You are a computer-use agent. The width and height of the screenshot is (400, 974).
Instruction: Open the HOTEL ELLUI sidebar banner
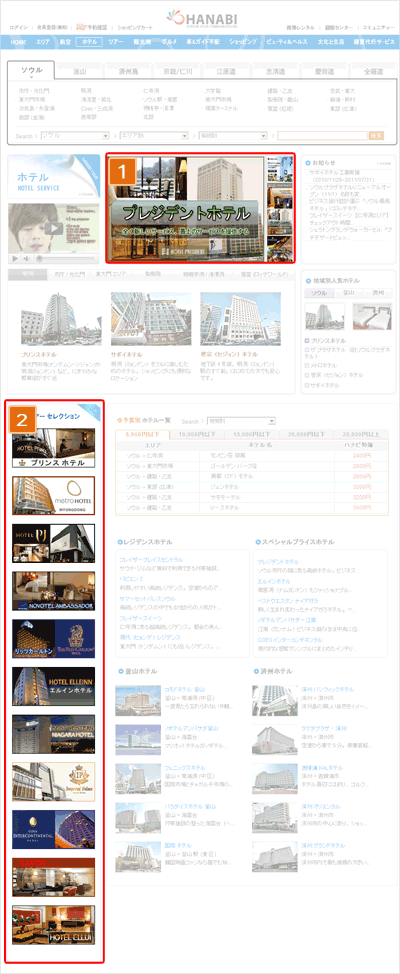[53, 925]
